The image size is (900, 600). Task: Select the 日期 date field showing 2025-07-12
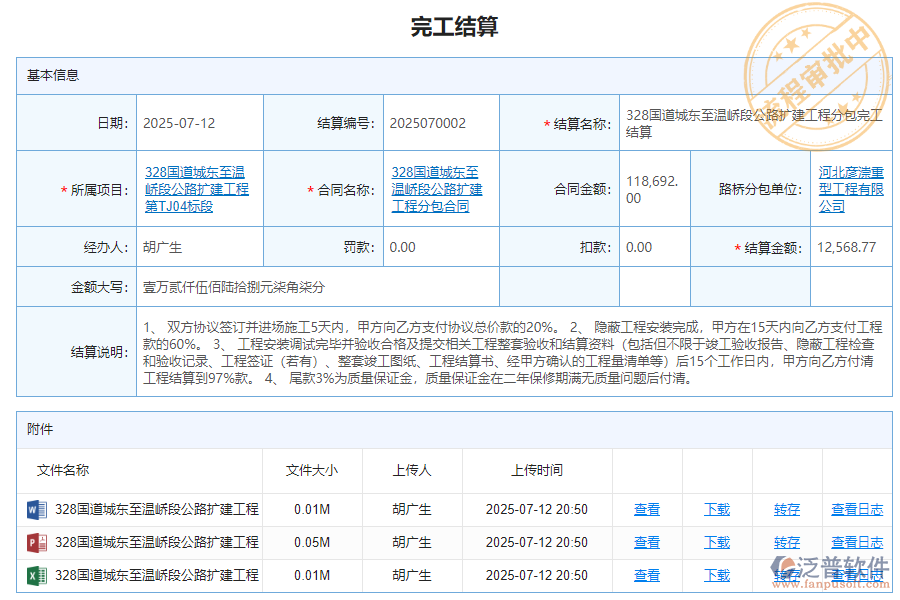pos(180,122)
